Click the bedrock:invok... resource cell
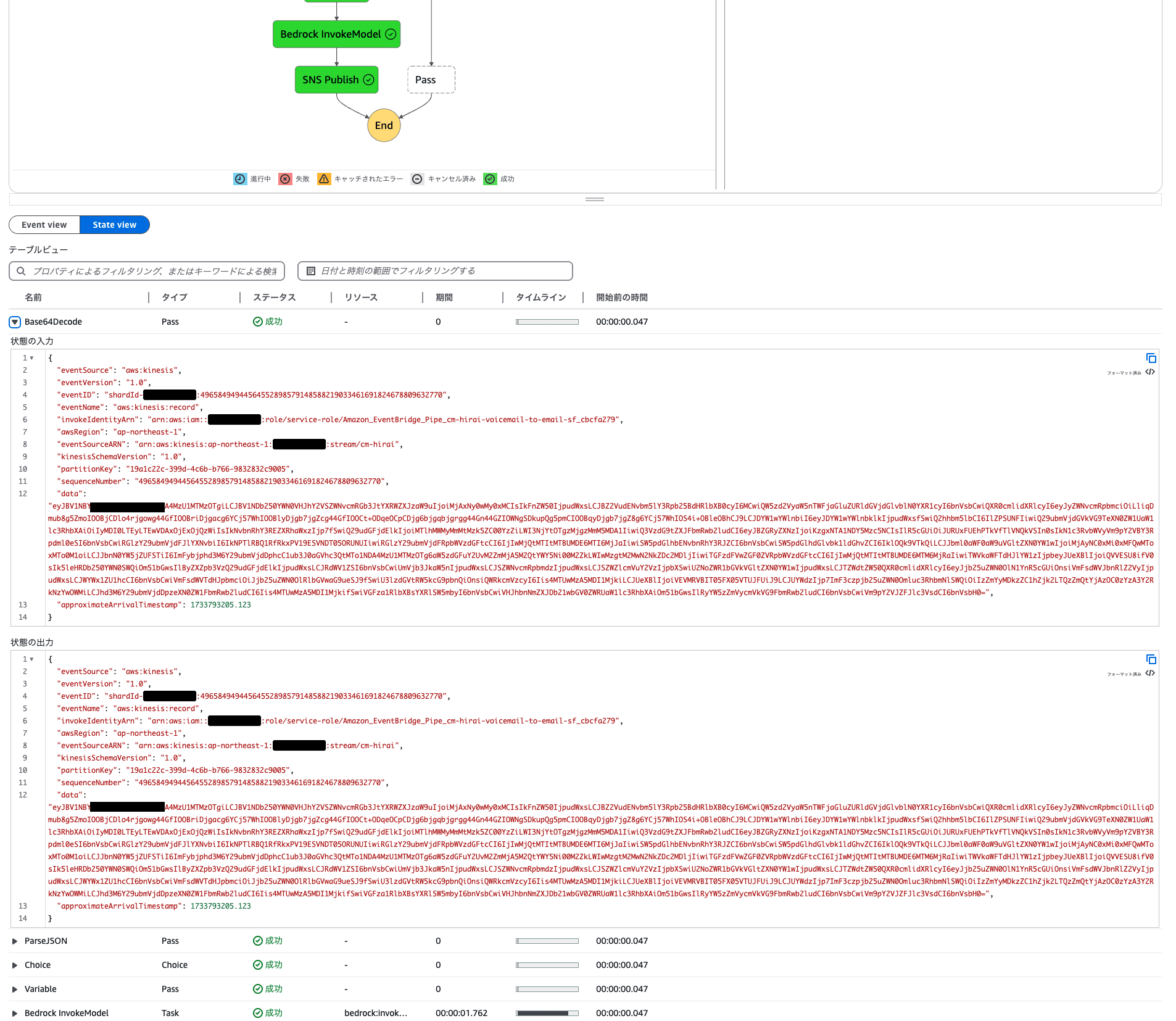 coord(376,1013)
